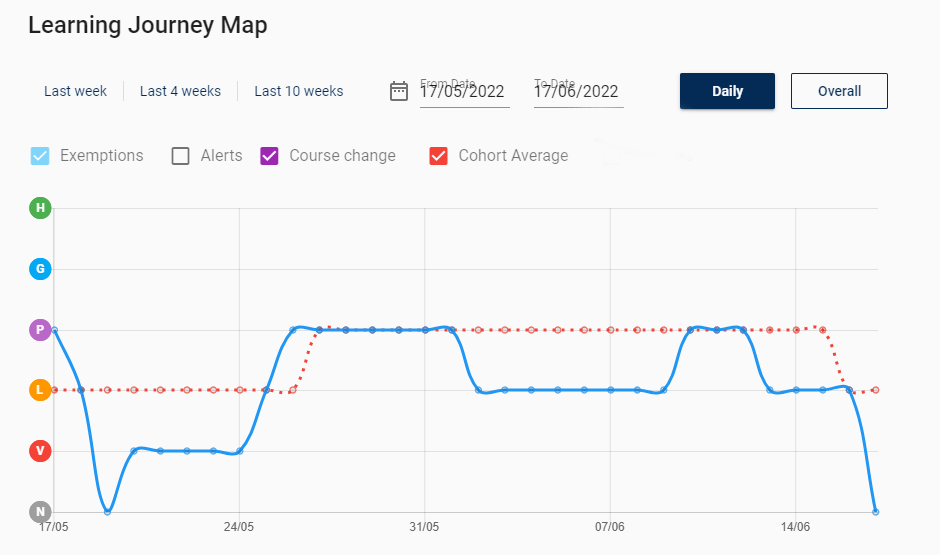This screenshot has width=940, height=555.
Task: Enable the Alerts checkbox
Action: pyautogui.click(x=181, y=156)
